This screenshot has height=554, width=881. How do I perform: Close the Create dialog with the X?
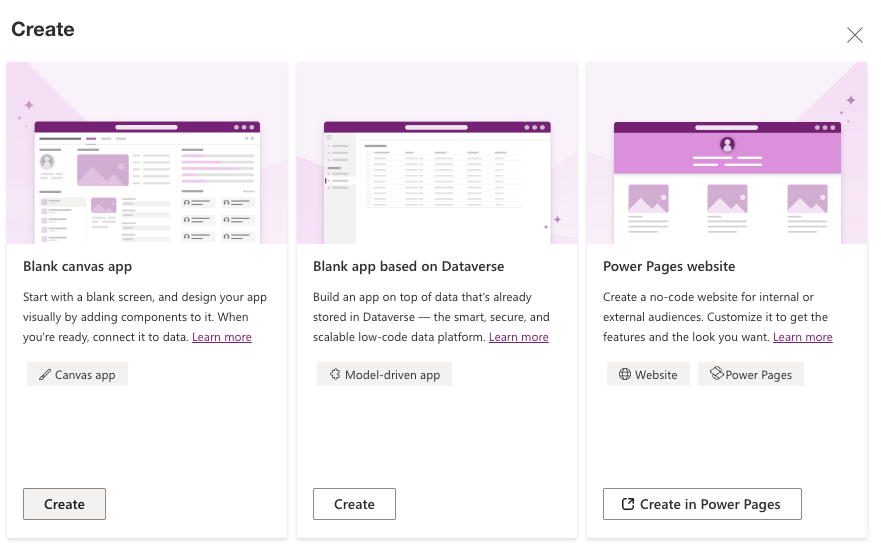[x=855, y=35]
